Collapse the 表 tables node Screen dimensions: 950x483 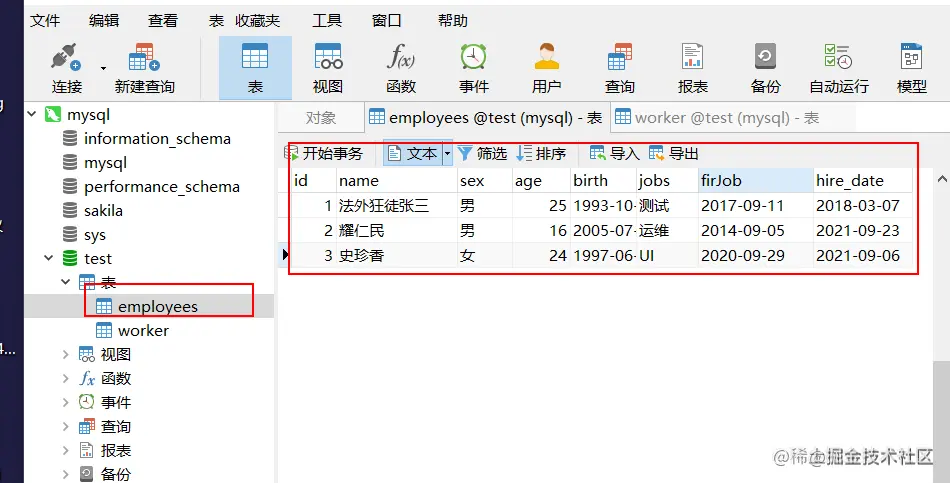(x=65, y=282)
